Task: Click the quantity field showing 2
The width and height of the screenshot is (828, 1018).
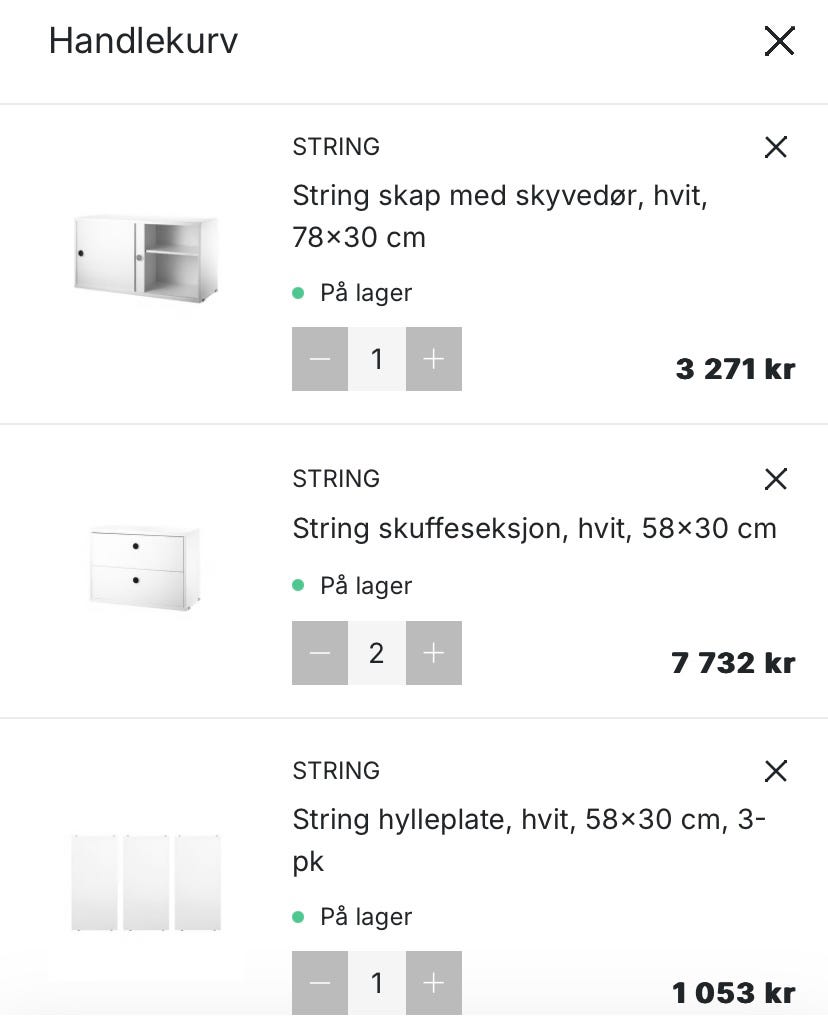Action: [x=377, y=653]
